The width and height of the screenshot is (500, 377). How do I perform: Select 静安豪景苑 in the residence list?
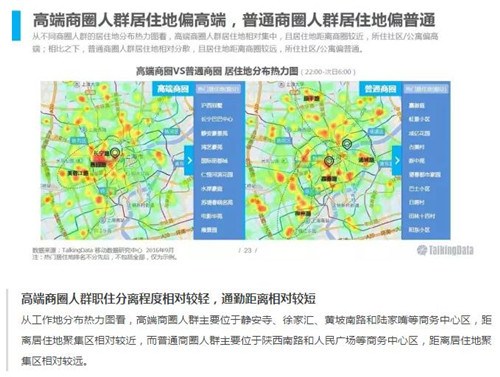[x=214, y=133]
